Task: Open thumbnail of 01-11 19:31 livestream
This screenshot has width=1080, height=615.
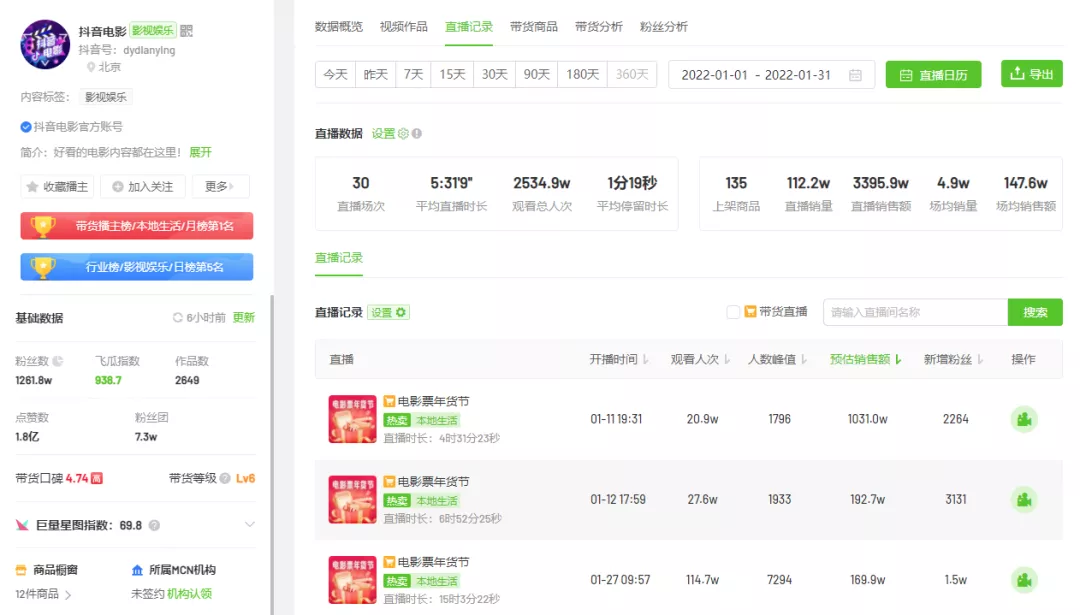Action: click(x=353, y=419)
